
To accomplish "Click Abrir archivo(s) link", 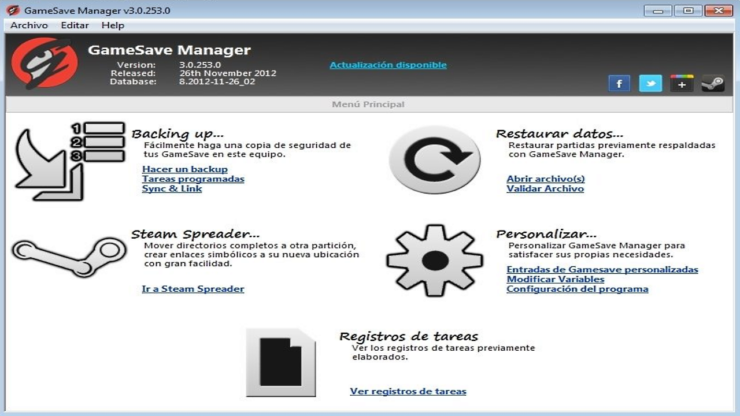I will 546,179.
